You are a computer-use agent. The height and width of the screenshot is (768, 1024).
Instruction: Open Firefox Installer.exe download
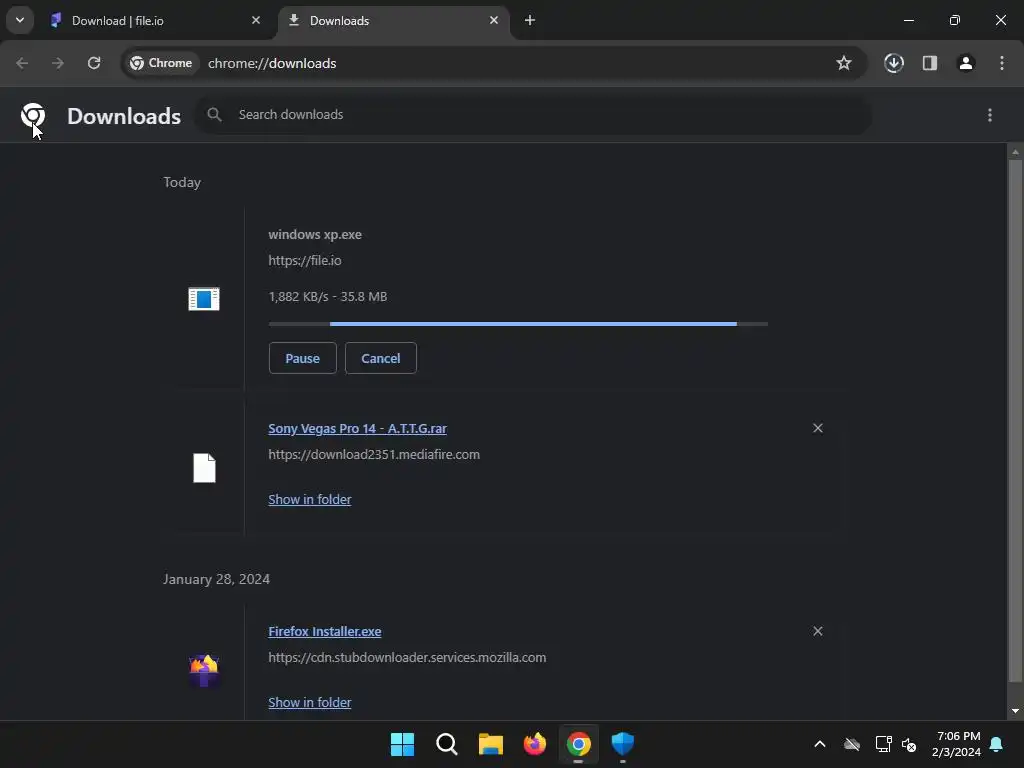click(325, 632)
